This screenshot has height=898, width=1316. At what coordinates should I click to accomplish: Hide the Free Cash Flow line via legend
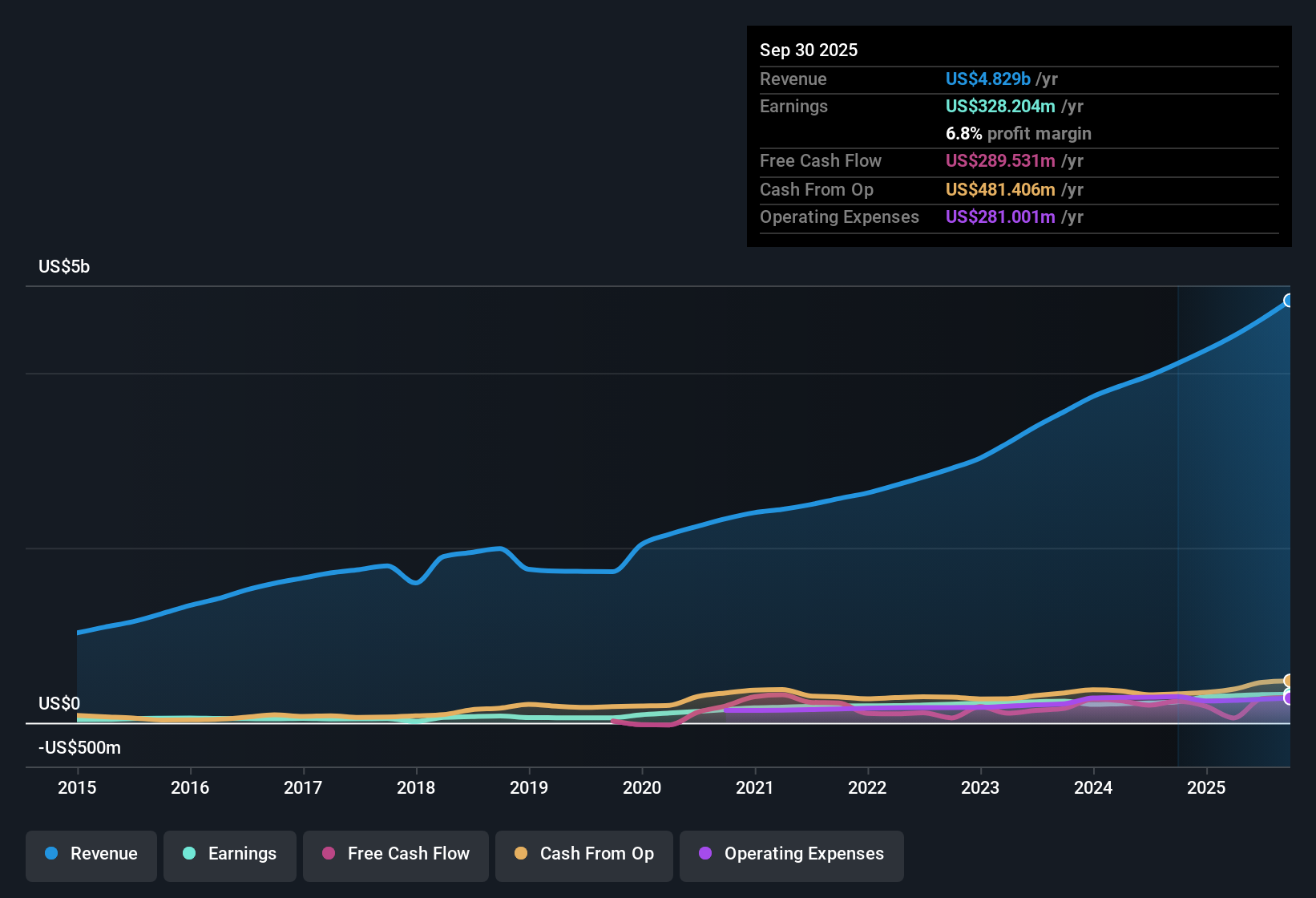click(395, 854)
